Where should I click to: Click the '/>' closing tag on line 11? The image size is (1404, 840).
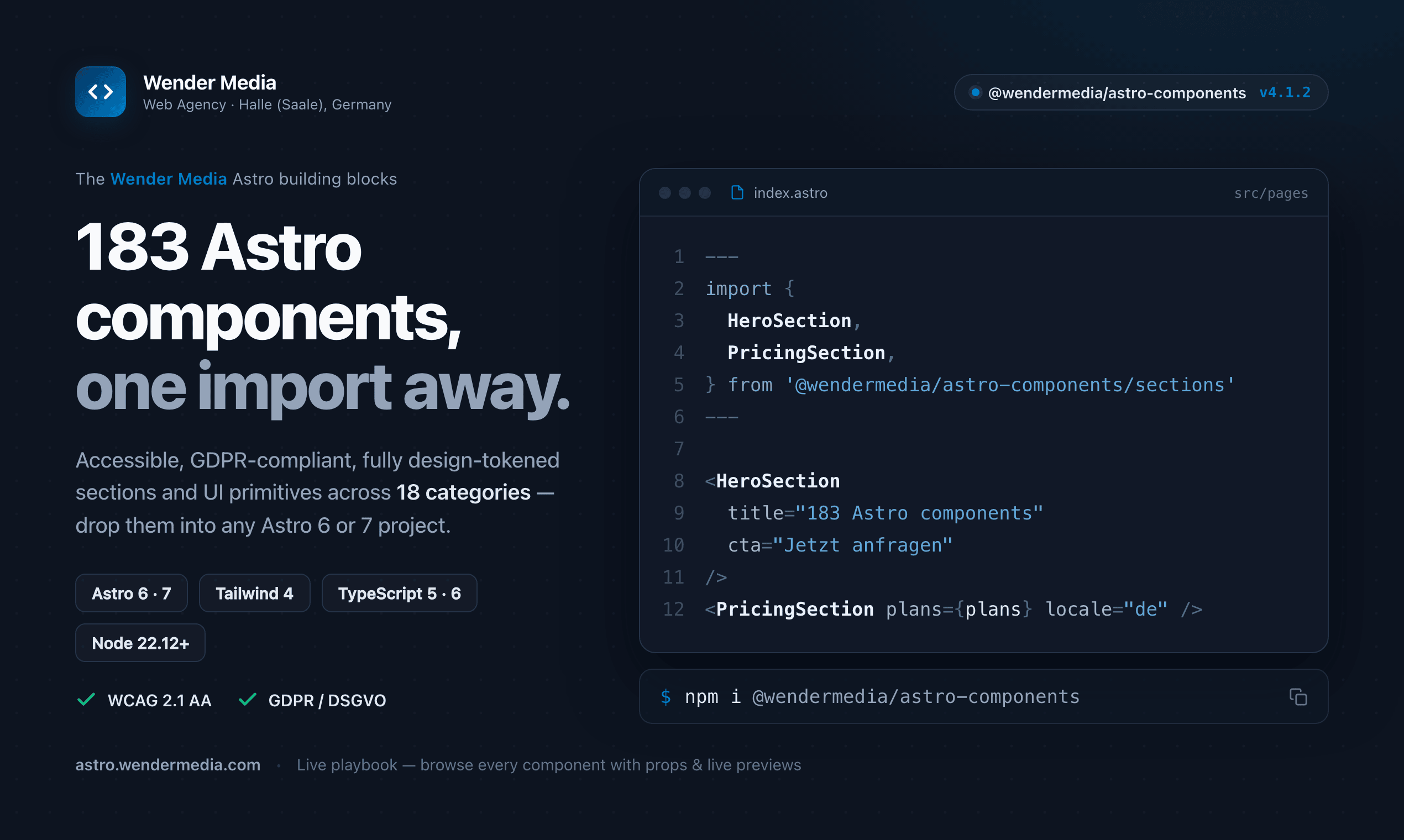pyautogui.click(x=716, y=577)
